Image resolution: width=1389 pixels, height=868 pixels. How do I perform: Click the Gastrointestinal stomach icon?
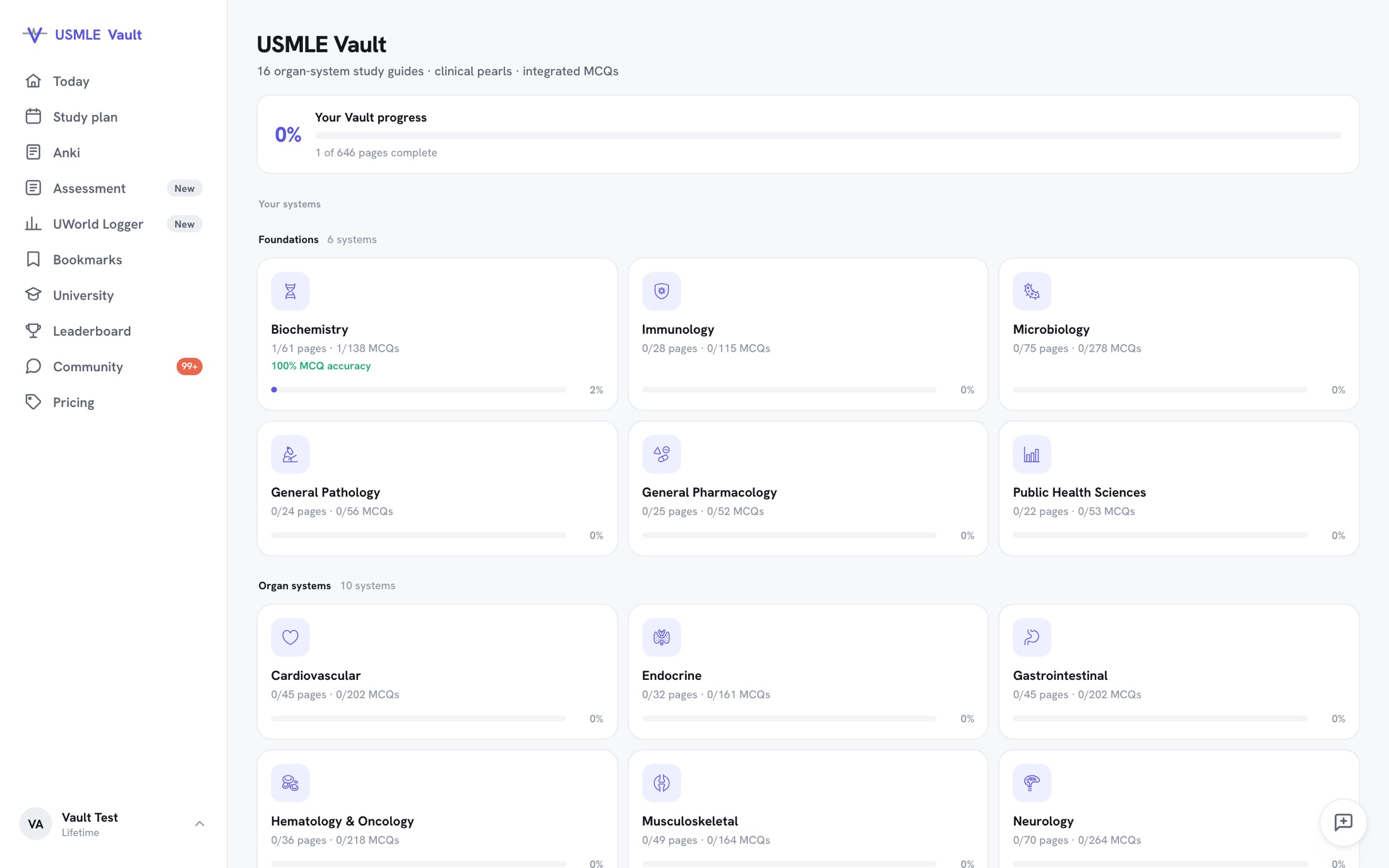pyautogui.click(x=1032, y=637)
